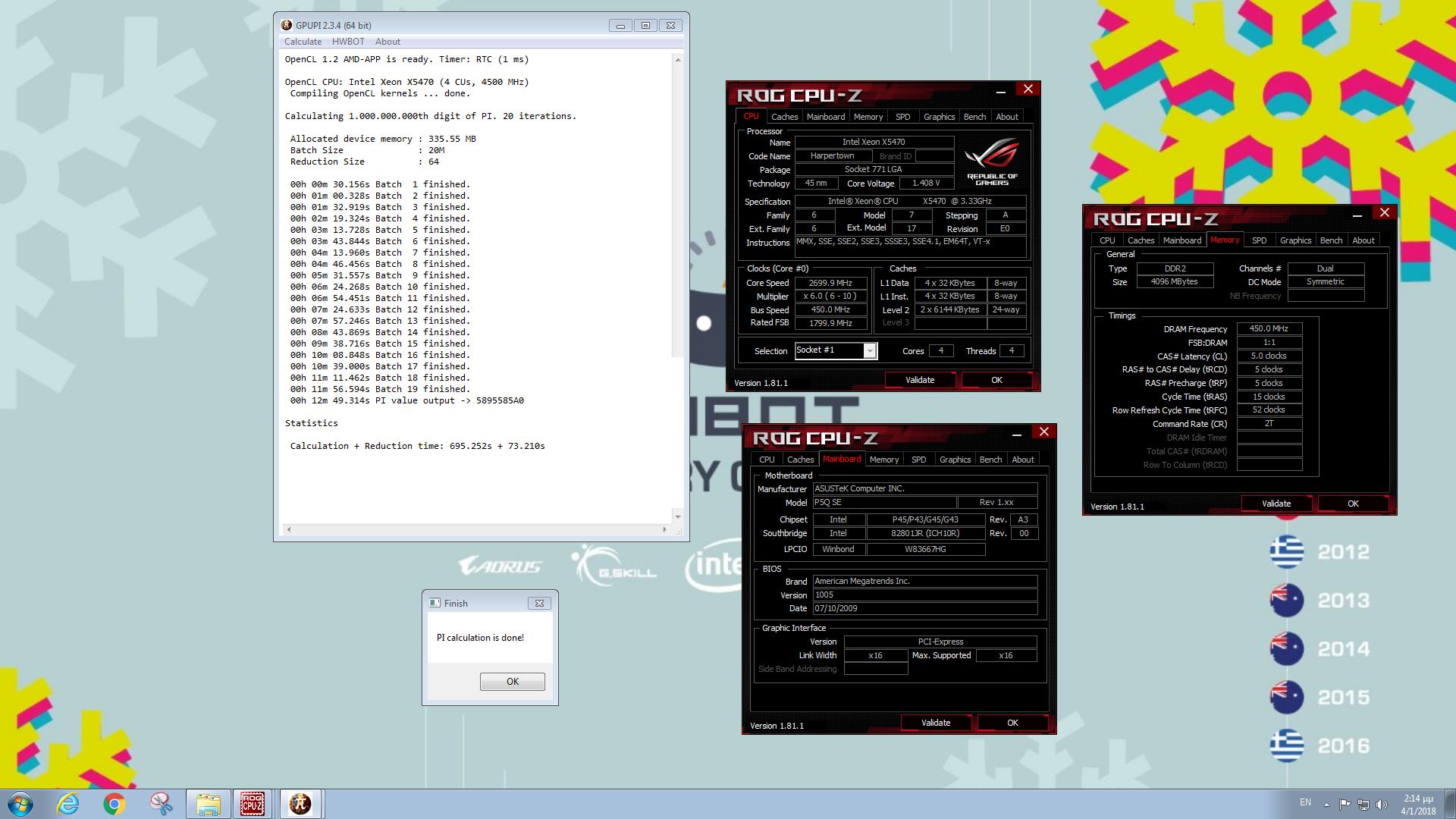Open the volume speaker tray icon
The image size is (1456, 819).
pos(1381,804)
